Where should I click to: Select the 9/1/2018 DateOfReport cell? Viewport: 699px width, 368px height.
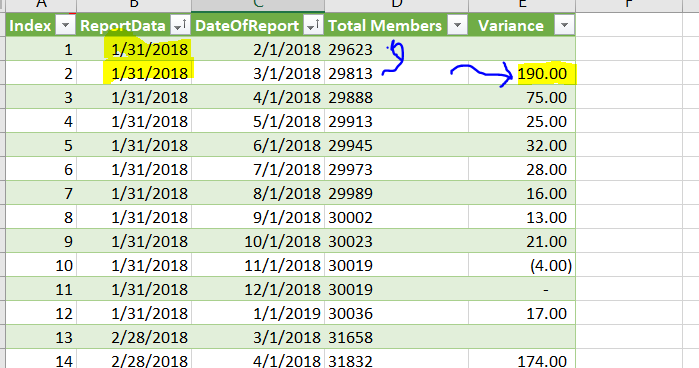click(258, 217)
